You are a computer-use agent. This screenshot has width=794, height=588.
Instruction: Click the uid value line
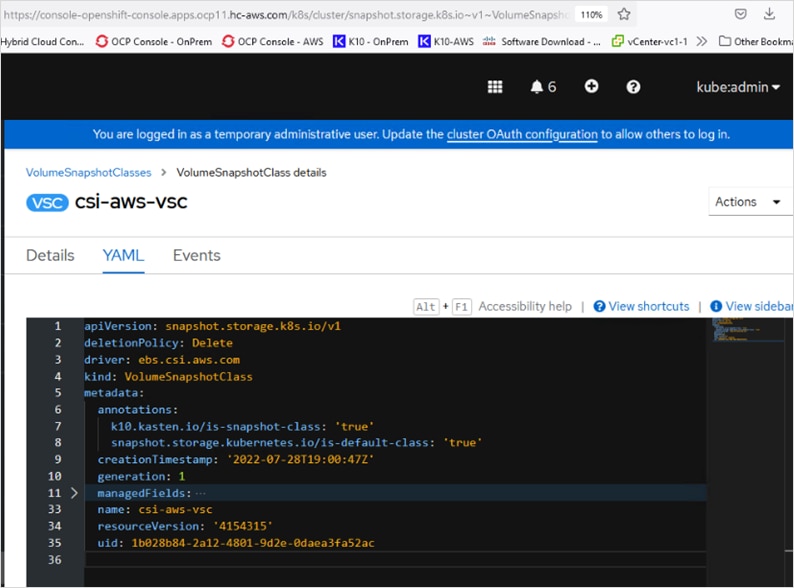236,543
